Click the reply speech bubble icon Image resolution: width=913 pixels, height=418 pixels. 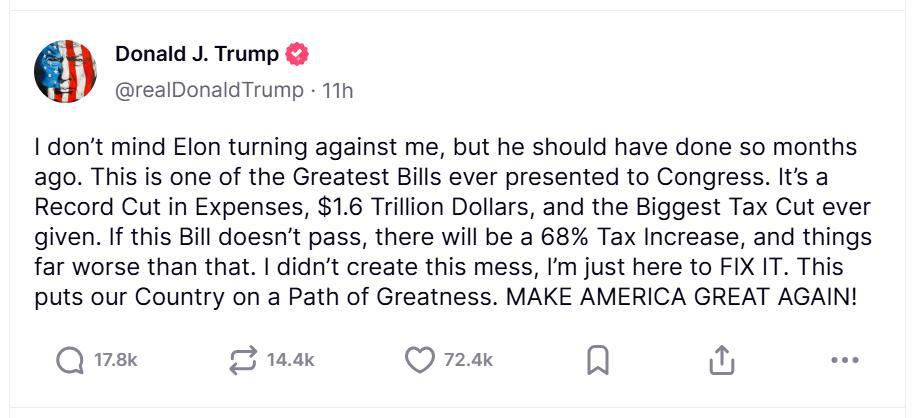[69, 361]
